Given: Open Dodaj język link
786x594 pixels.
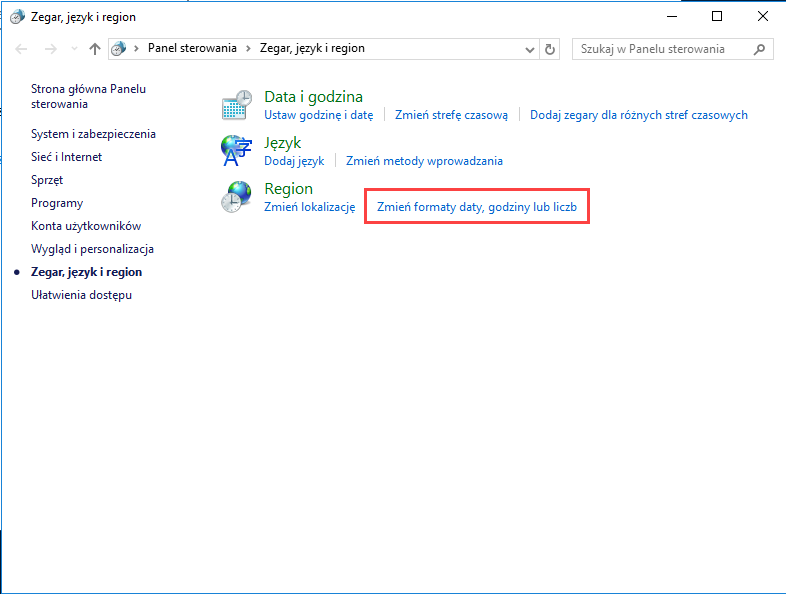Looking at the screenshot, I should coord(294,161).
